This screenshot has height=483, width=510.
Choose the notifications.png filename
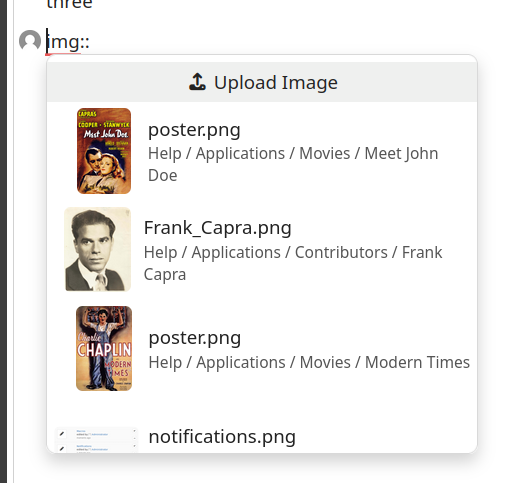pos(222,437)
